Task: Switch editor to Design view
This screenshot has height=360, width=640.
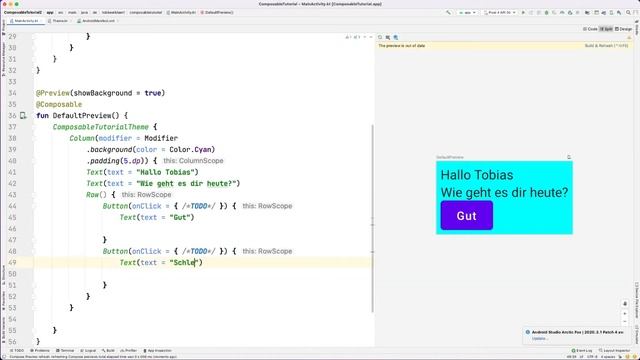Action: pos(623,29)
